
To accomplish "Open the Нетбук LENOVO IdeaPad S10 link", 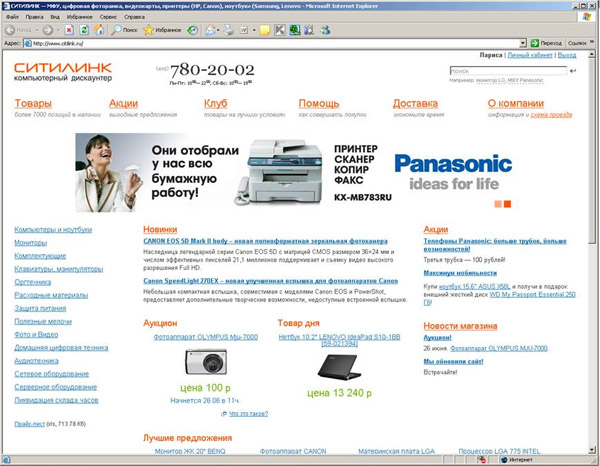I will click(x=339, y=340).
